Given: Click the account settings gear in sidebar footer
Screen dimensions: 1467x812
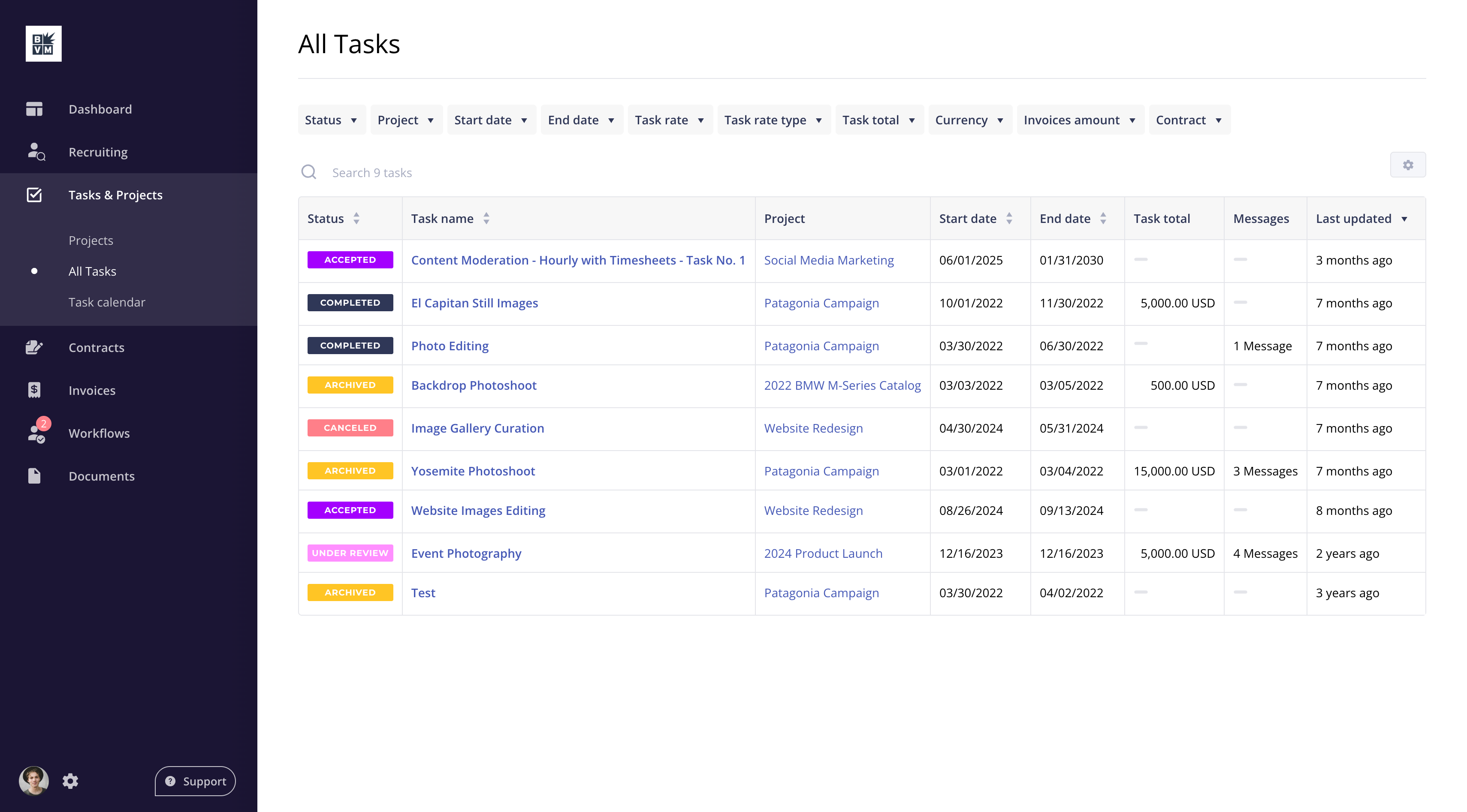Looking at the screenshot, I should 70,781.
